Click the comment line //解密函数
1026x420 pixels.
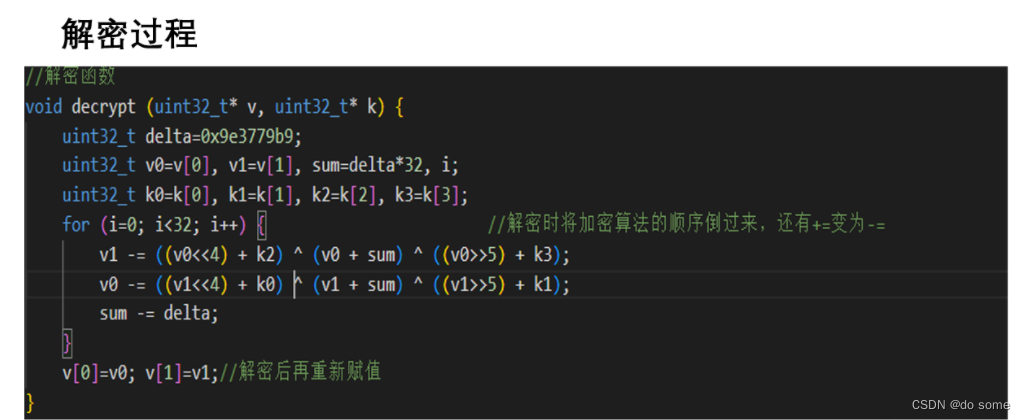(x=70, y=77)
